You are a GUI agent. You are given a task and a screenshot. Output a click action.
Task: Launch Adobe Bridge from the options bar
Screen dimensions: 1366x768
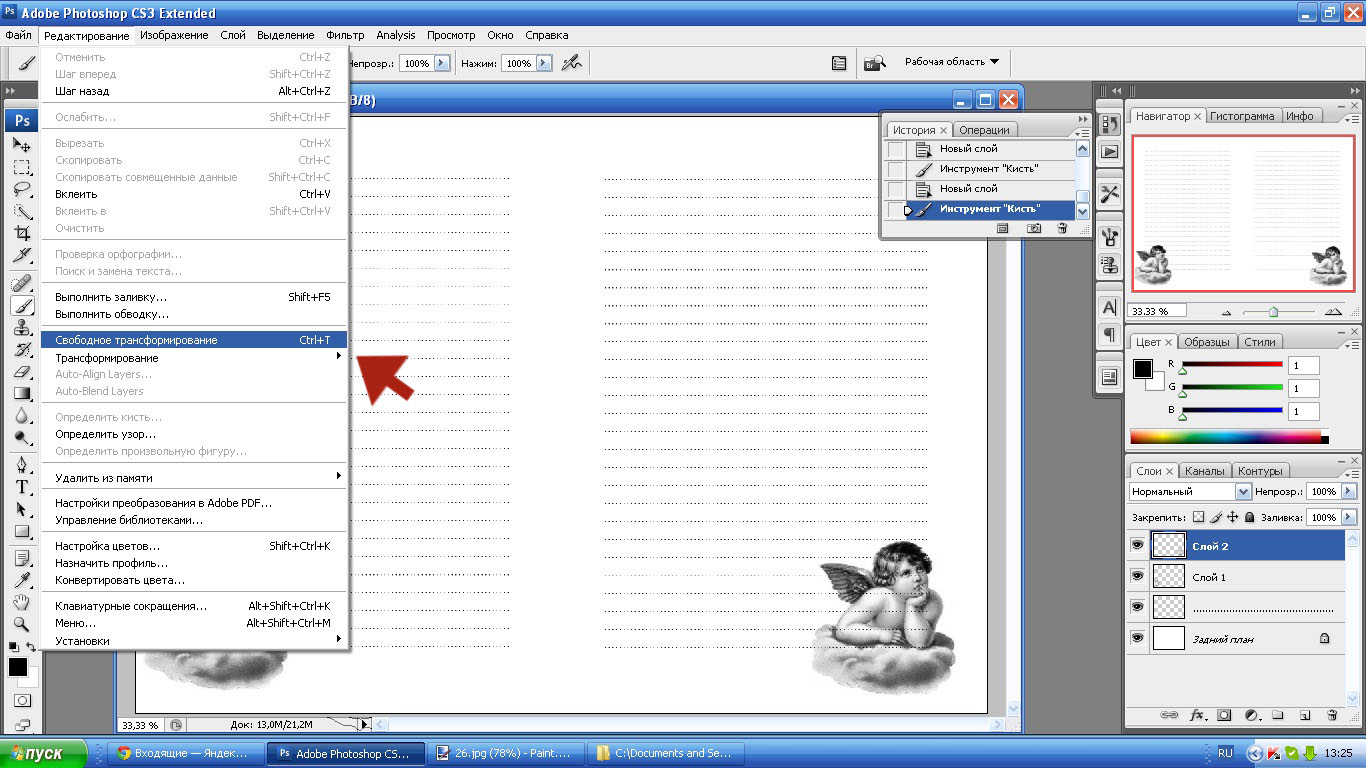(x=875, y=63)
